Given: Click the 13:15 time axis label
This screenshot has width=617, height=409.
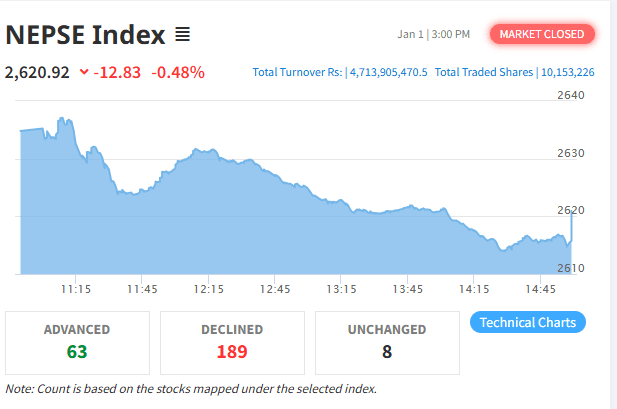Looking at the screenshot, I should (x=342, y=289).
